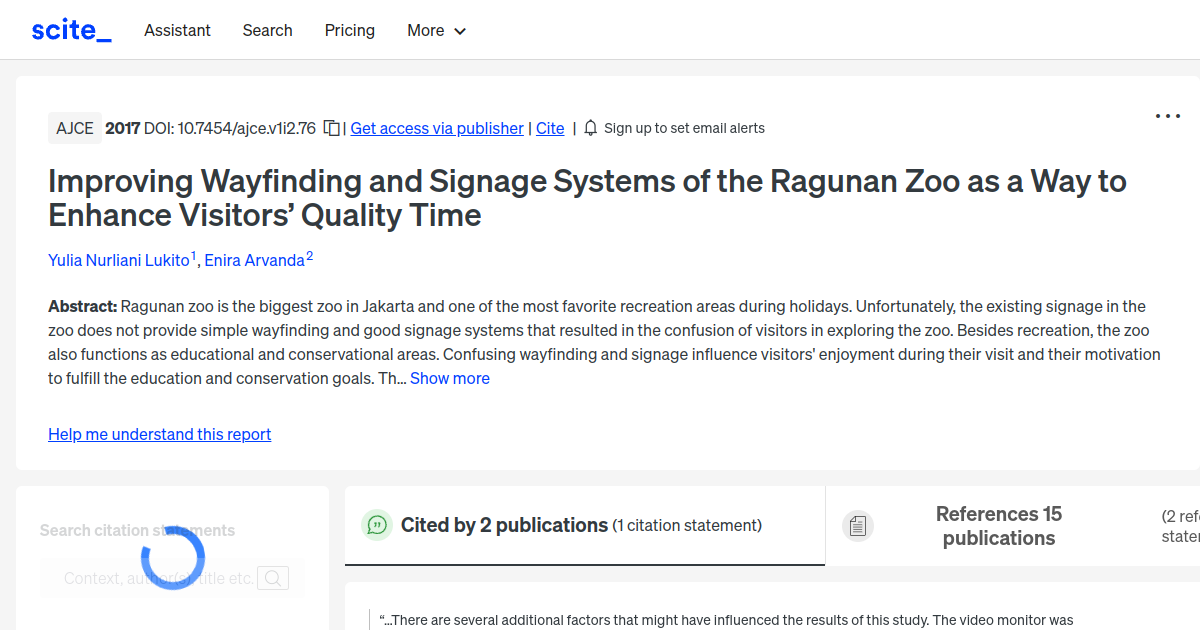Expand the More navigation menu

coord(436,31)
